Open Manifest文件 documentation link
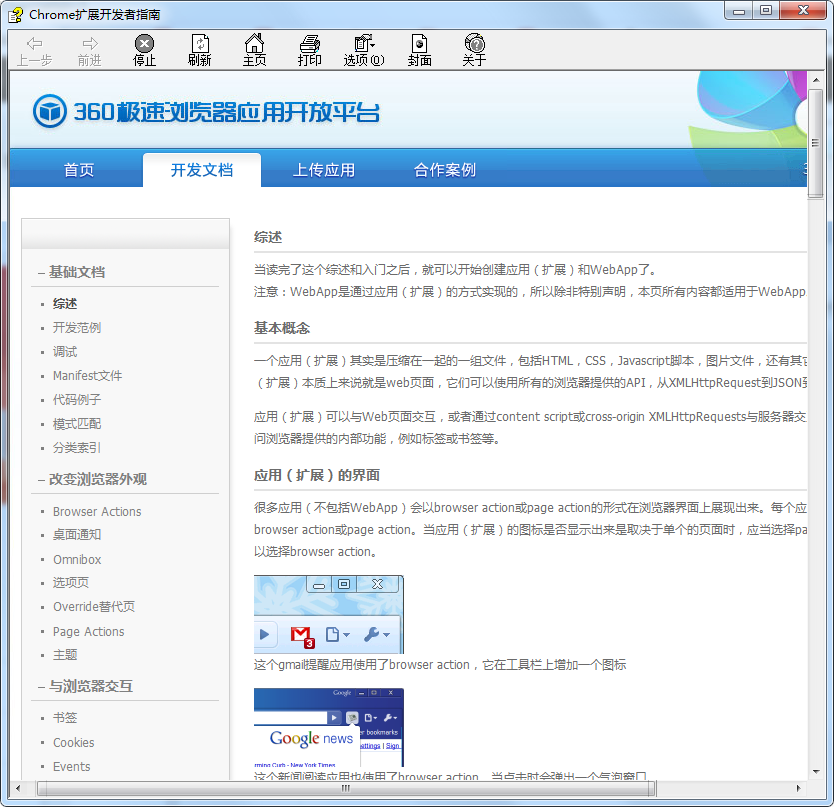Screen dimensions: 834x807 [87, 376]
